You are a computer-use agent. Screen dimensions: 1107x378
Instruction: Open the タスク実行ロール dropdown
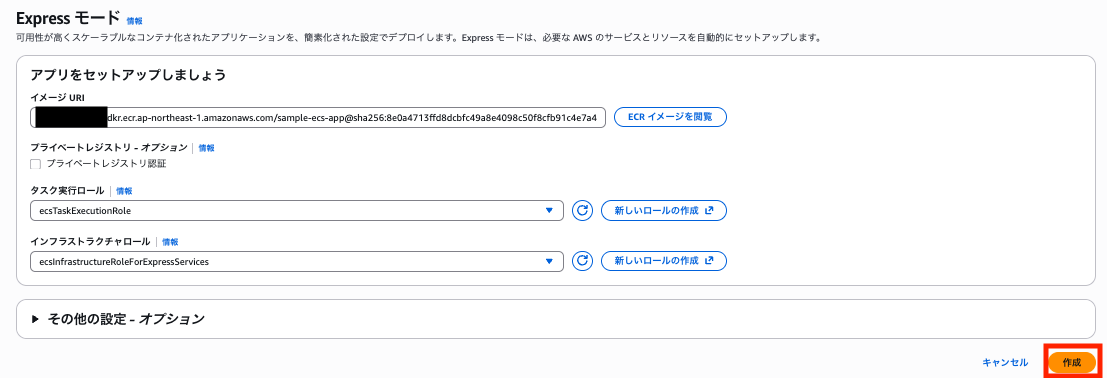297,211
